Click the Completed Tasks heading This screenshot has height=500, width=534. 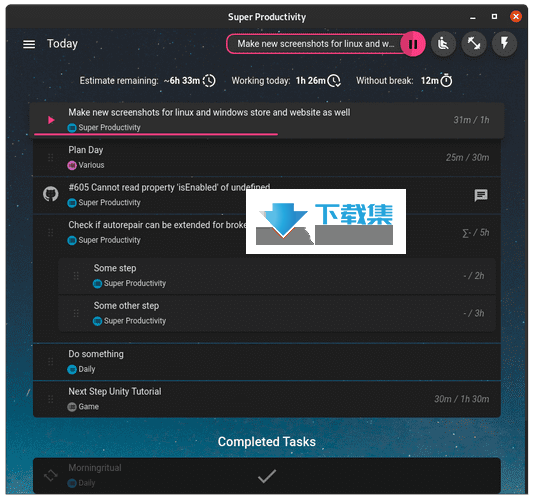tap(267, 442)
